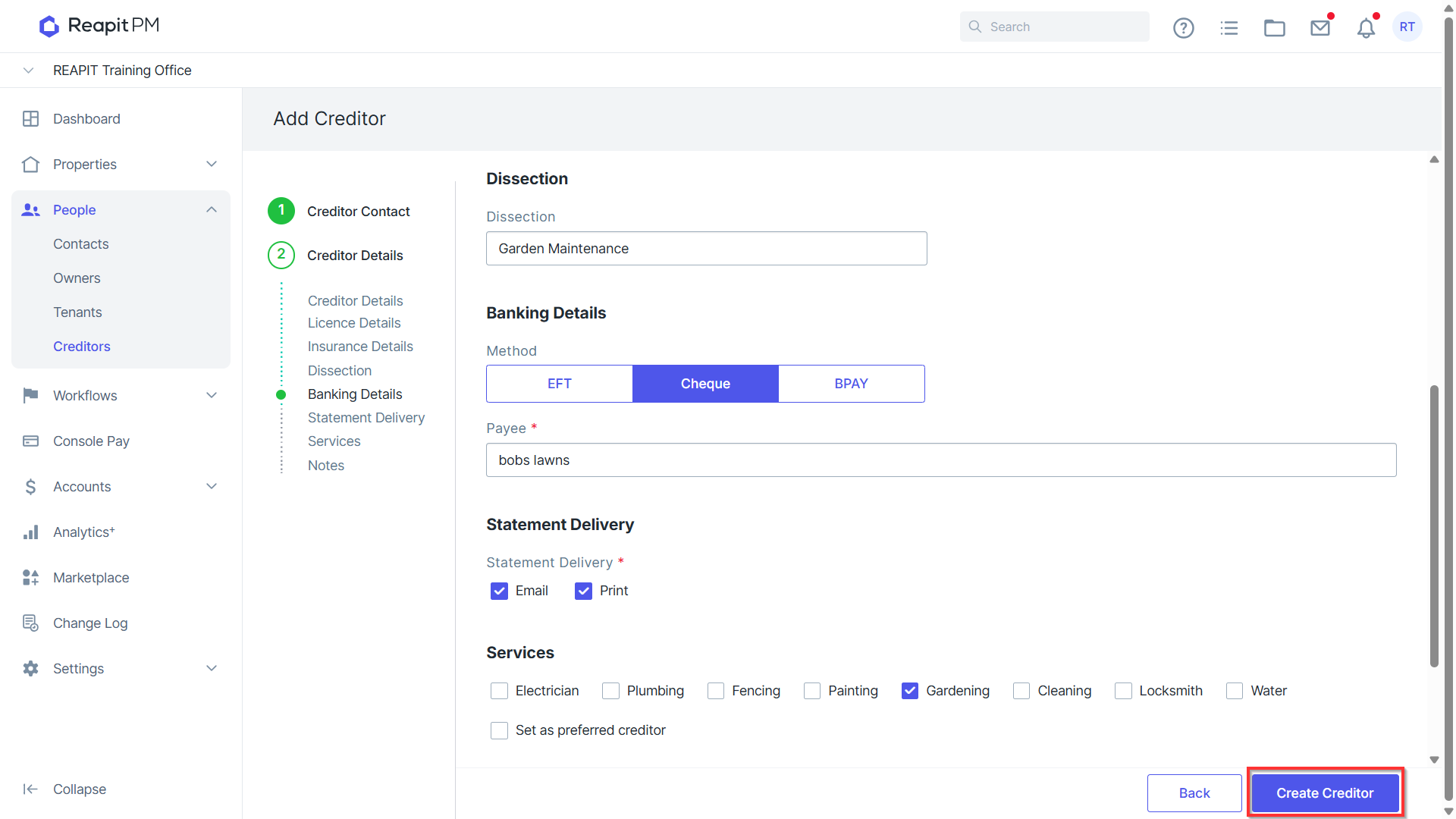
Task: Click the Settings gear icon
Action: click(30, 669)
